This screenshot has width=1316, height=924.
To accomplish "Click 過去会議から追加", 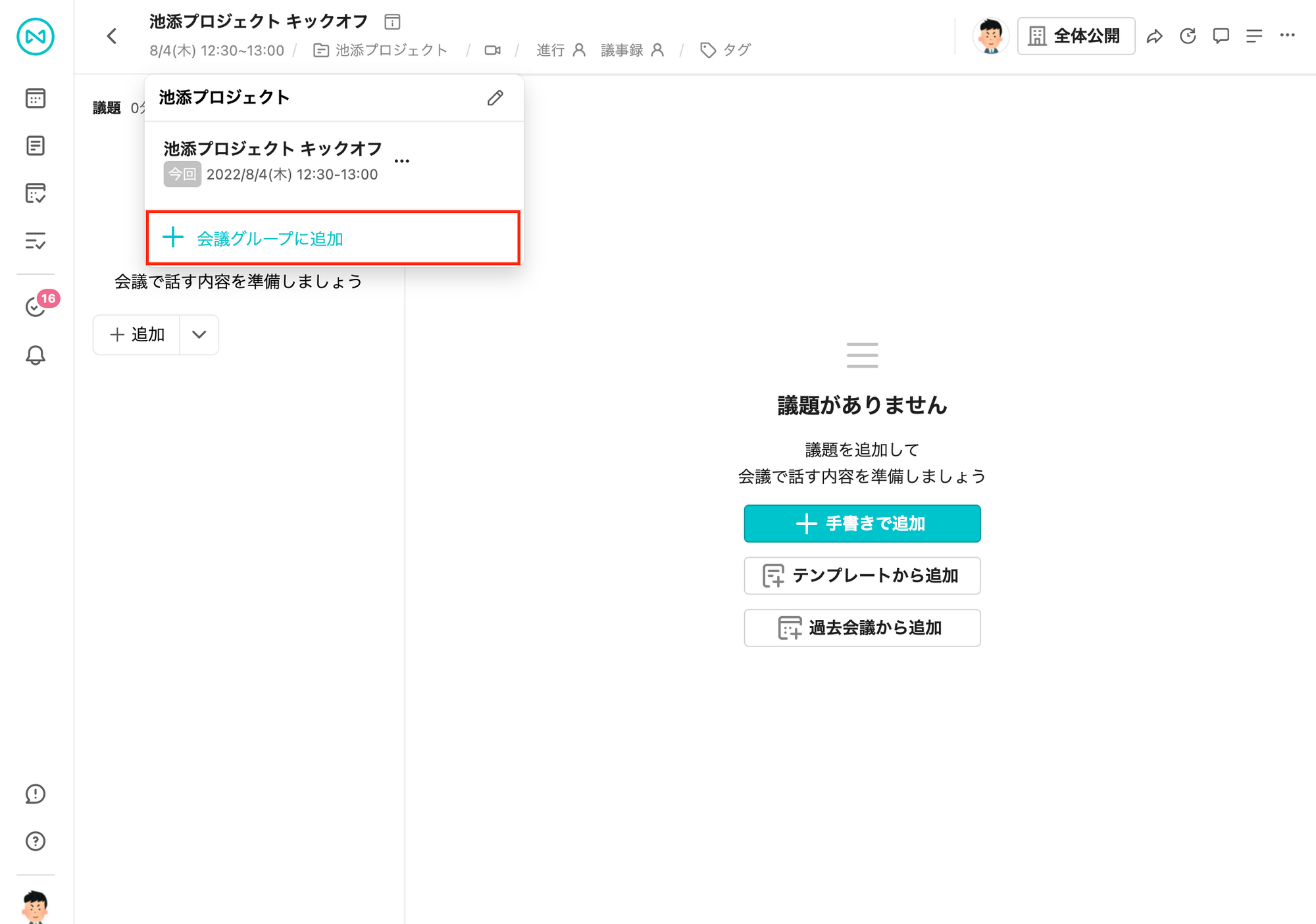I will [862, 628].
